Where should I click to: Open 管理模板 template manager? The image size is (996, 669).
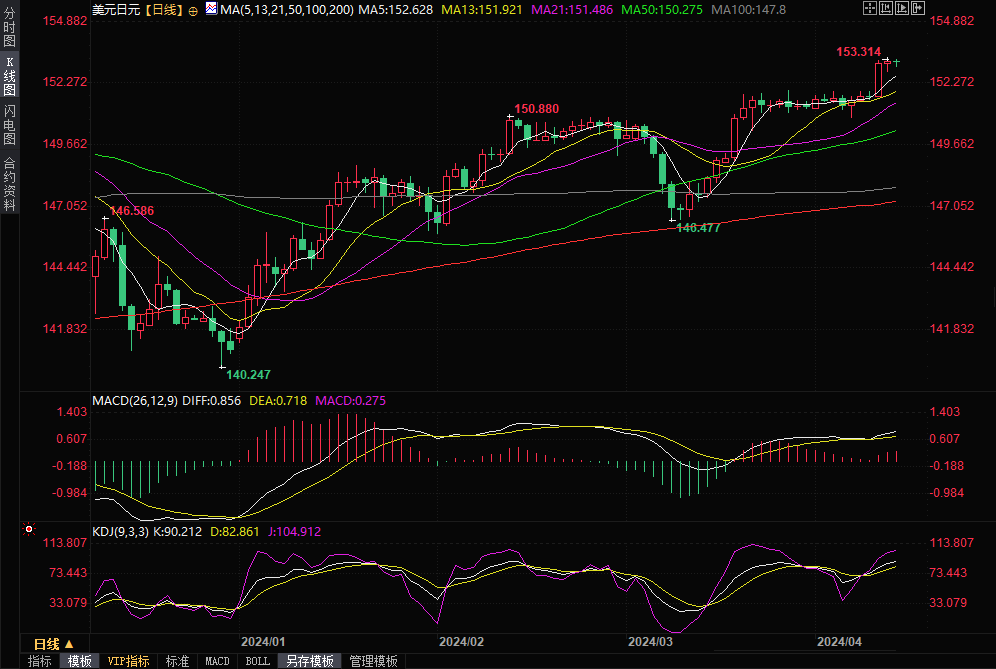pos(372,661)
